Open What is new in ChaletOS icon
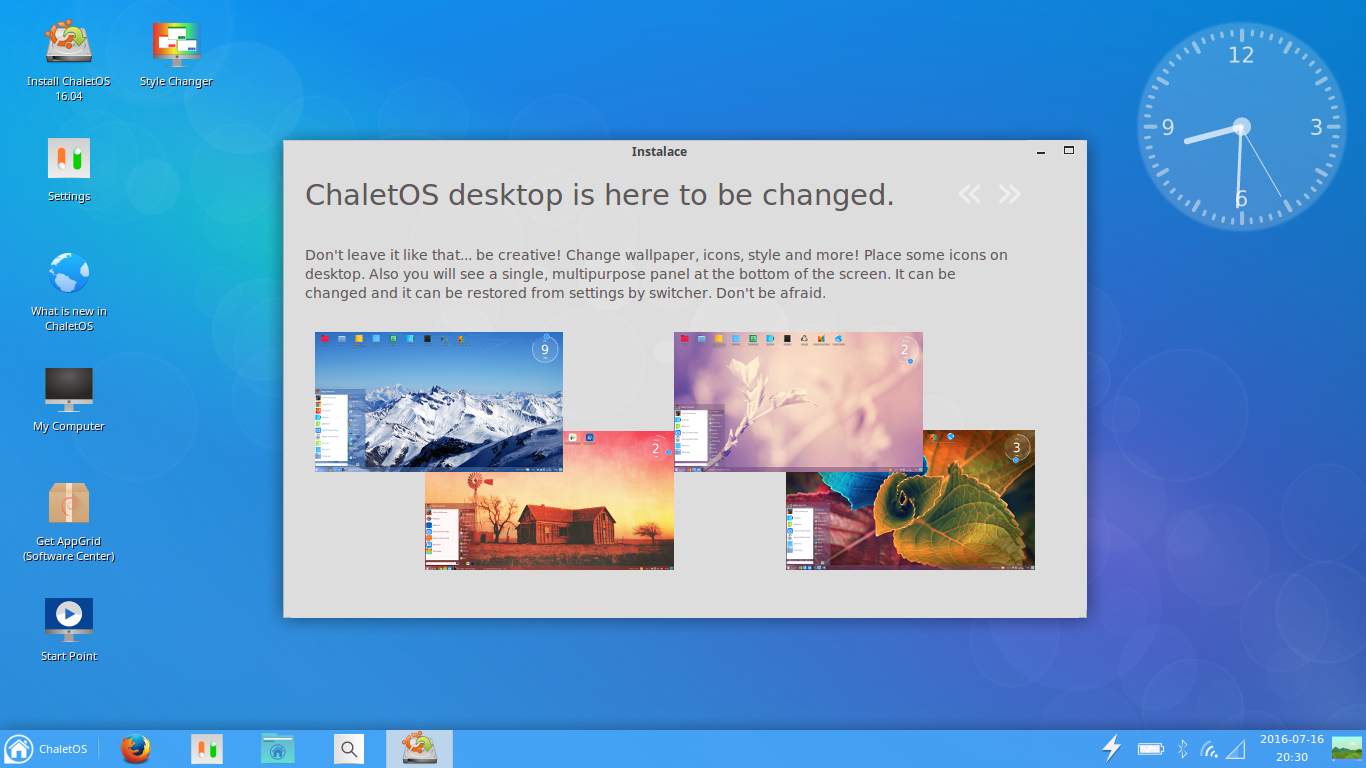The image size is (1366, 768). (69, 290)
